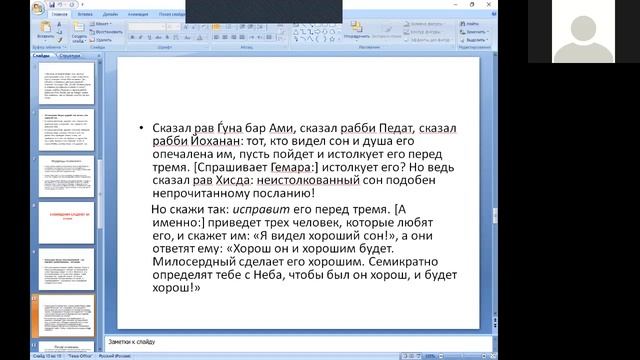
Task: Click Delete (Удалить) slide button
Action: [x=101, y=40]
